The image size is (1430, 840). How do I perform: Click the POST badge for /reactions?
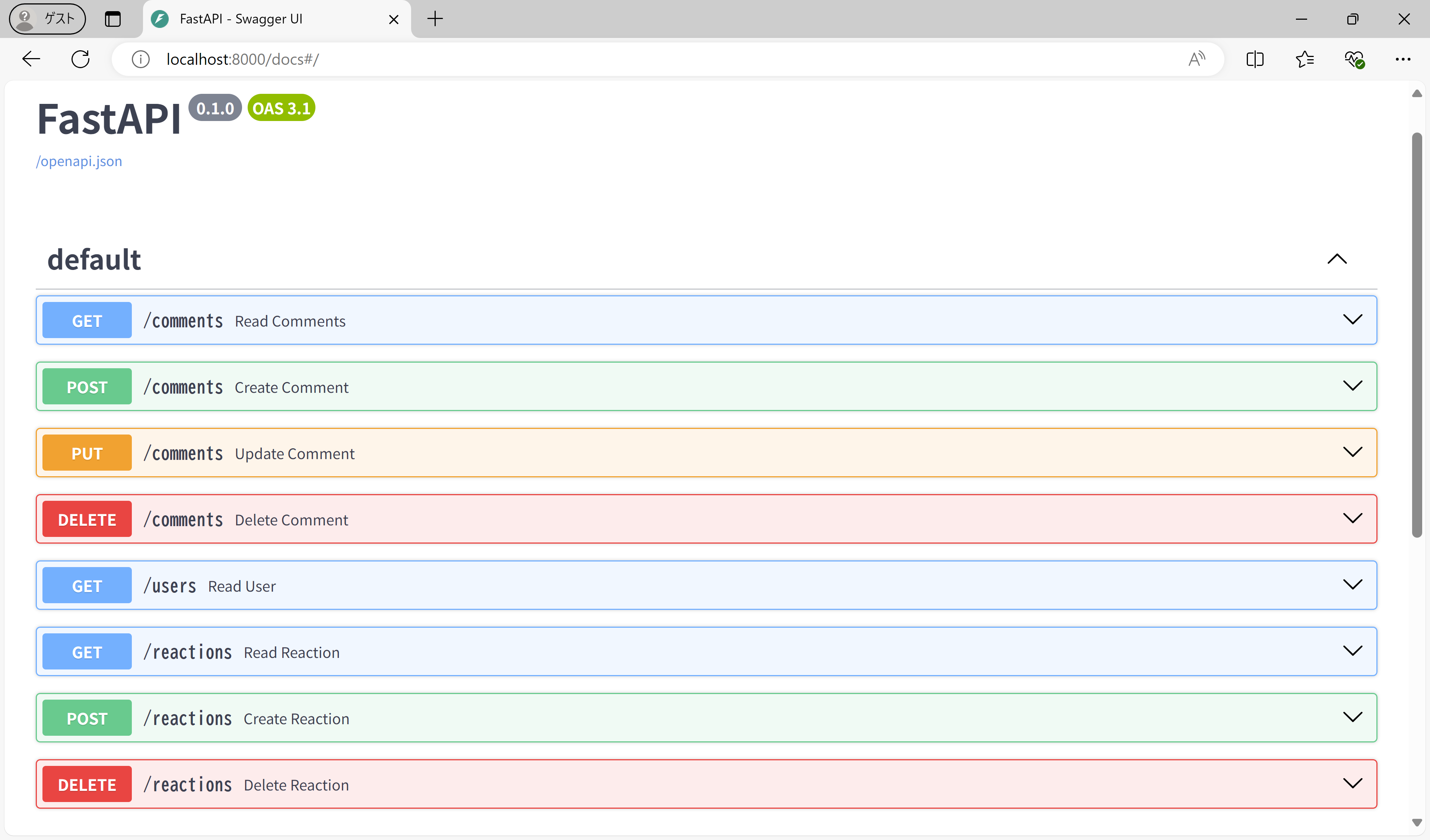[87, 718]
